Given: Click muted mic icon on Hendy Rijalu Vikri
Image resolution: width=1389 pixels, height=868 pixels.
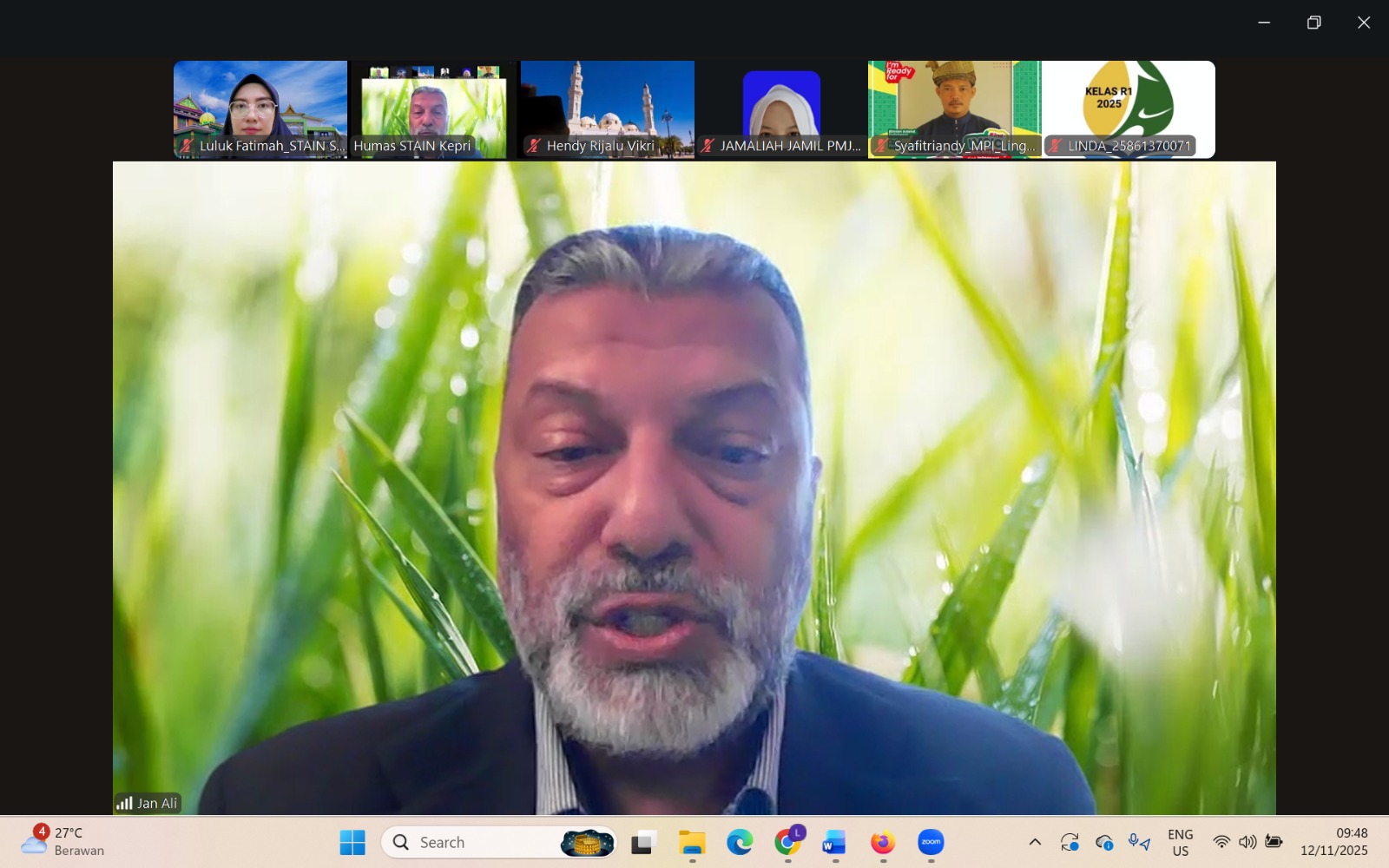Looking at the screenshot, I should (x=534, y=146).
